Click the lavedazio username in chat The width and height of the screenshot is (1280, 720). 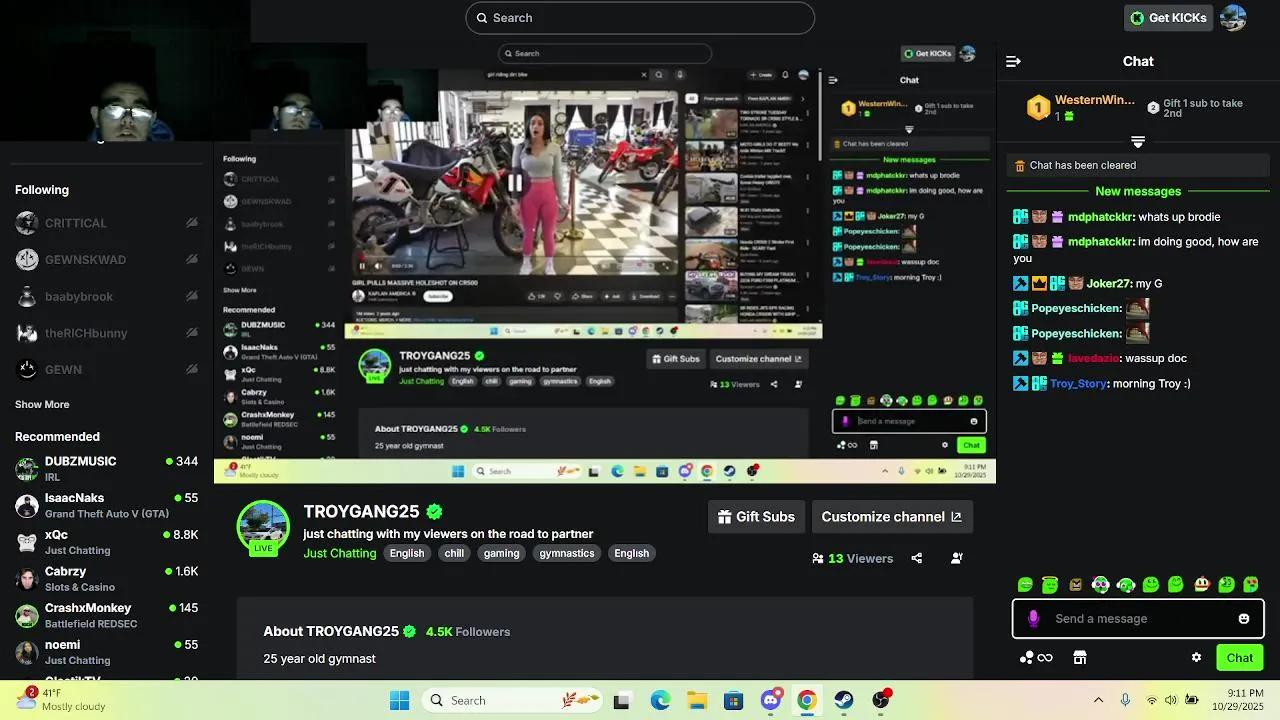tap(1092, 359)
